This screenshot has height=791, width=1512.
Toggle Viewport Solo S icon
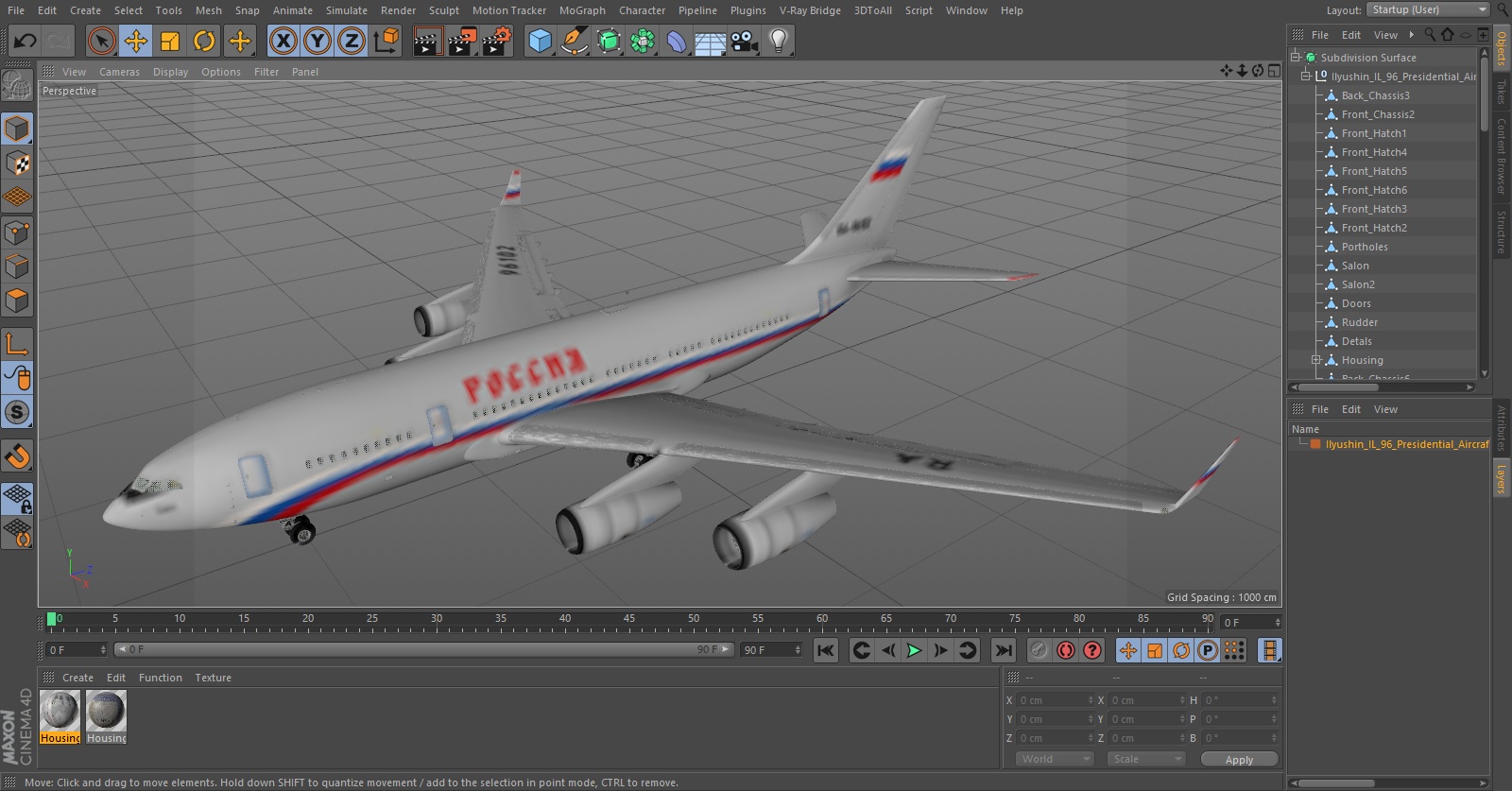click(x=17, y=412)
